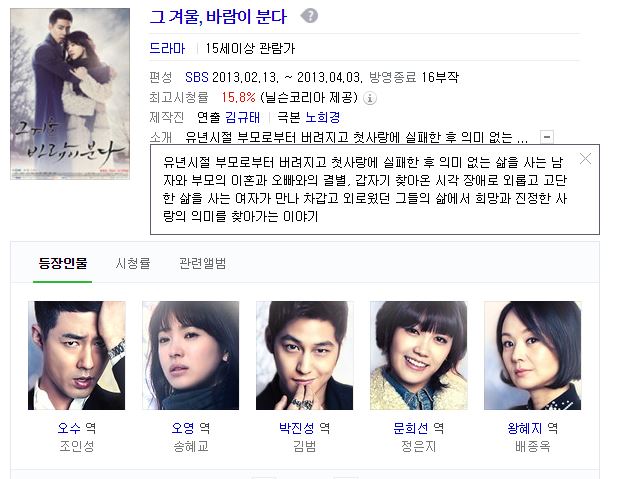Click the 조인성 character photo

[x=77, y=355]
